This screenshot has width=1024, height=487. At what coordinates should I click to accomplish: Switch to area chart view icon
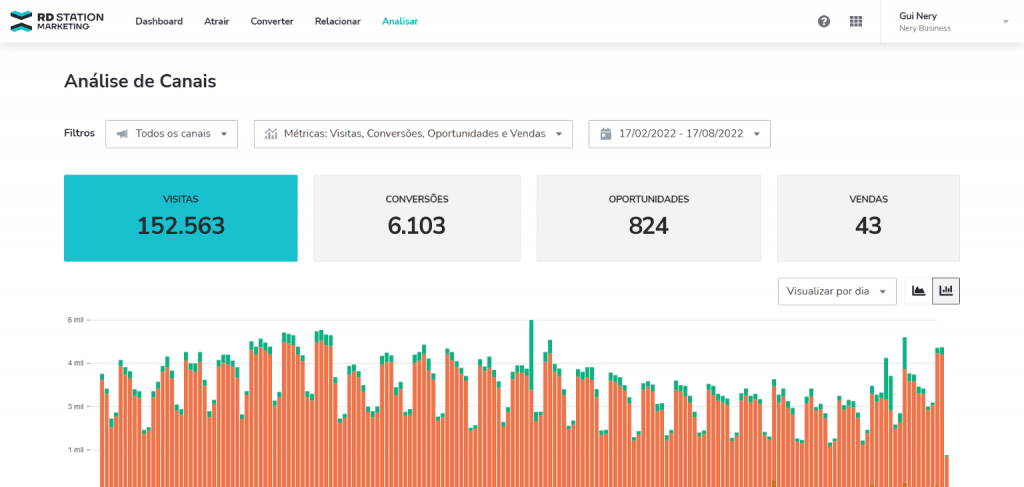tap(918, 291)
